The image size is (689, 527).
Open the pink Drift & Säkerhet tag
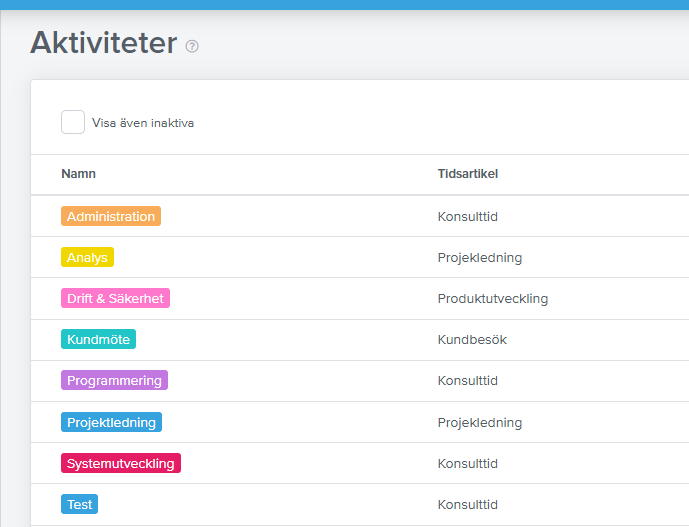click(x=115, y=298)
